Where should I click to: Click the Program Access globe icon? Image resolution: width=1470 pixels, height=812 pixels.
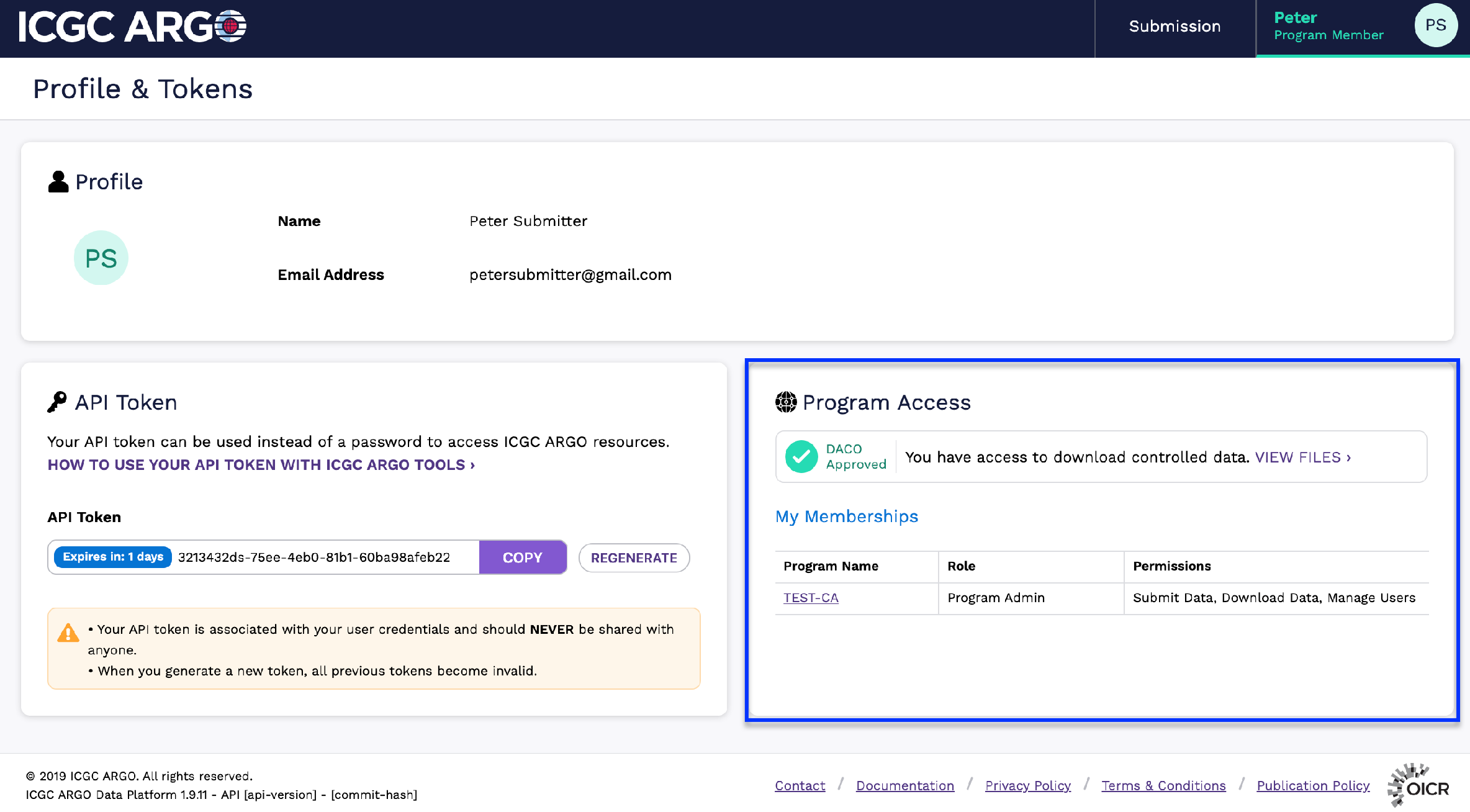pyautogui.click(x=786, y=402)
